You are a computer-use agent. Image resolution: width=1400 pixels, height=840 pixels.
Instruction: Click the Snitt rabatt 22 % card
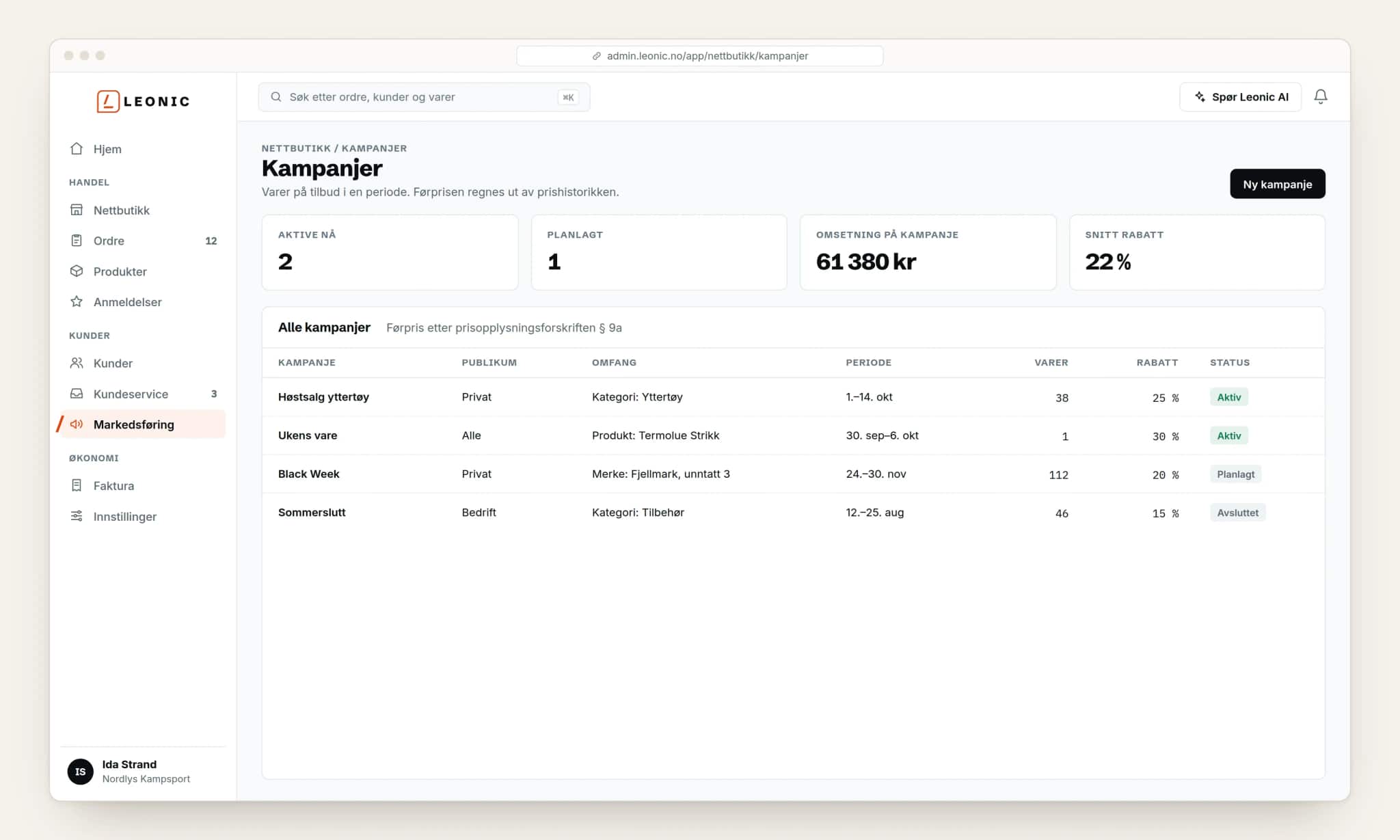[x=1196, y=252]
